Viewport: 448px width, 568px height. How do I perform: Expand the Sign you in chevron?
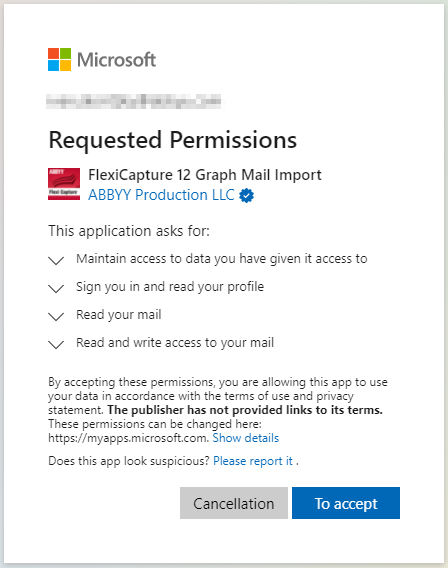56,288
